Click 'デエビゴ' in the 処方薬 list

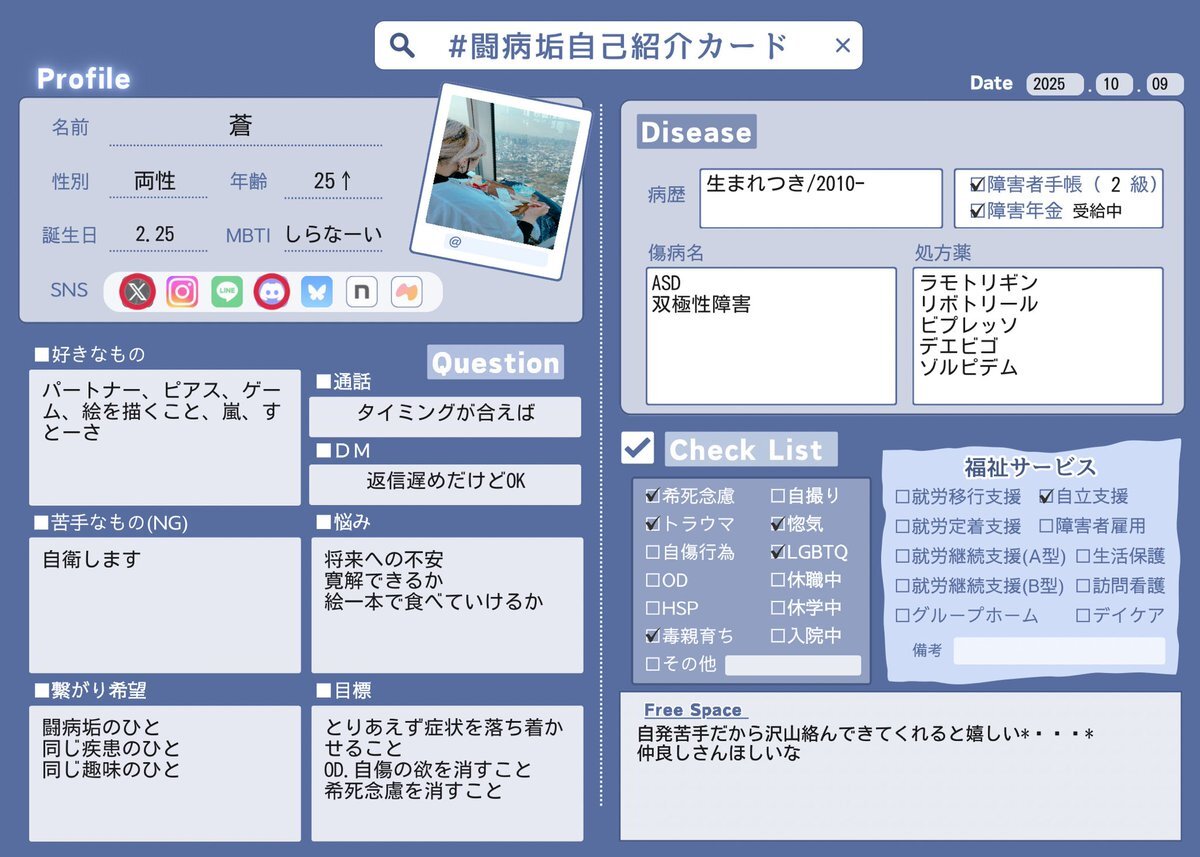click(959, 346)
